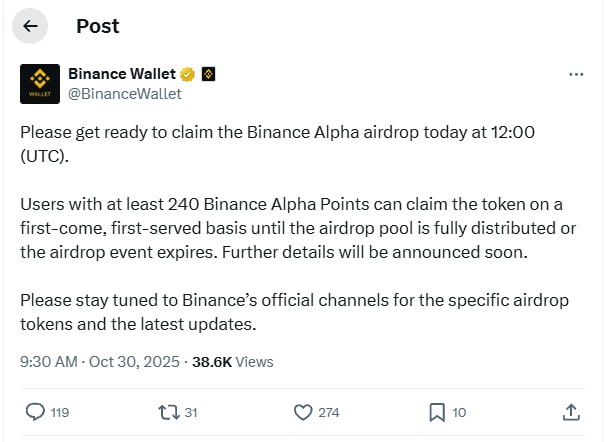Click the 274 likes count

[x=329, y=412]
